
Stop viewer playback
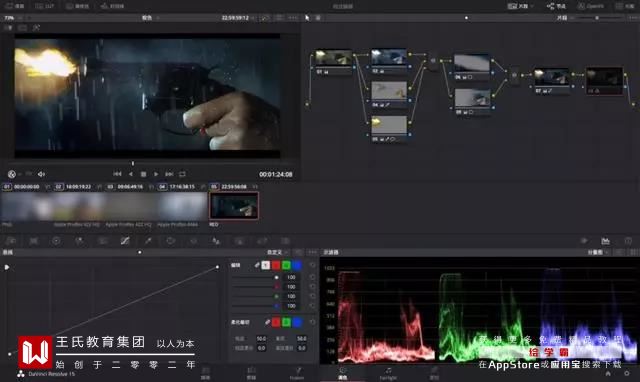pos(143,174)
